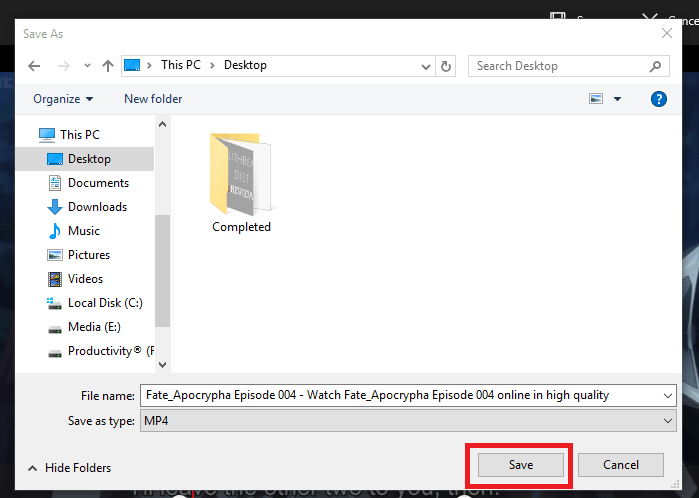Collapse folders with Hide Folders
Viewport: 699px width, 498px height.
[70, 468]
